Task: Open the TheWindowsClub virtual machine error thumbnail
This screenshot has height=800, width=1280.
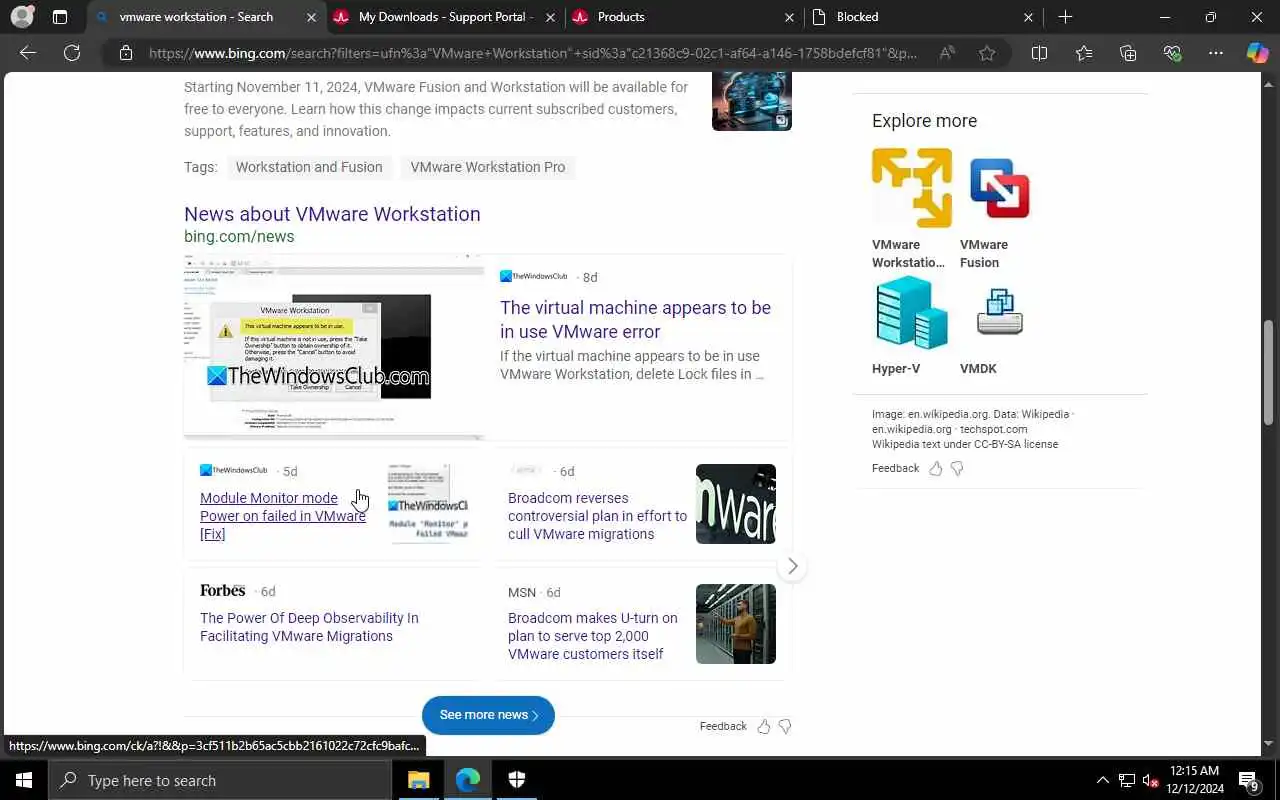Action: (334, 347)
